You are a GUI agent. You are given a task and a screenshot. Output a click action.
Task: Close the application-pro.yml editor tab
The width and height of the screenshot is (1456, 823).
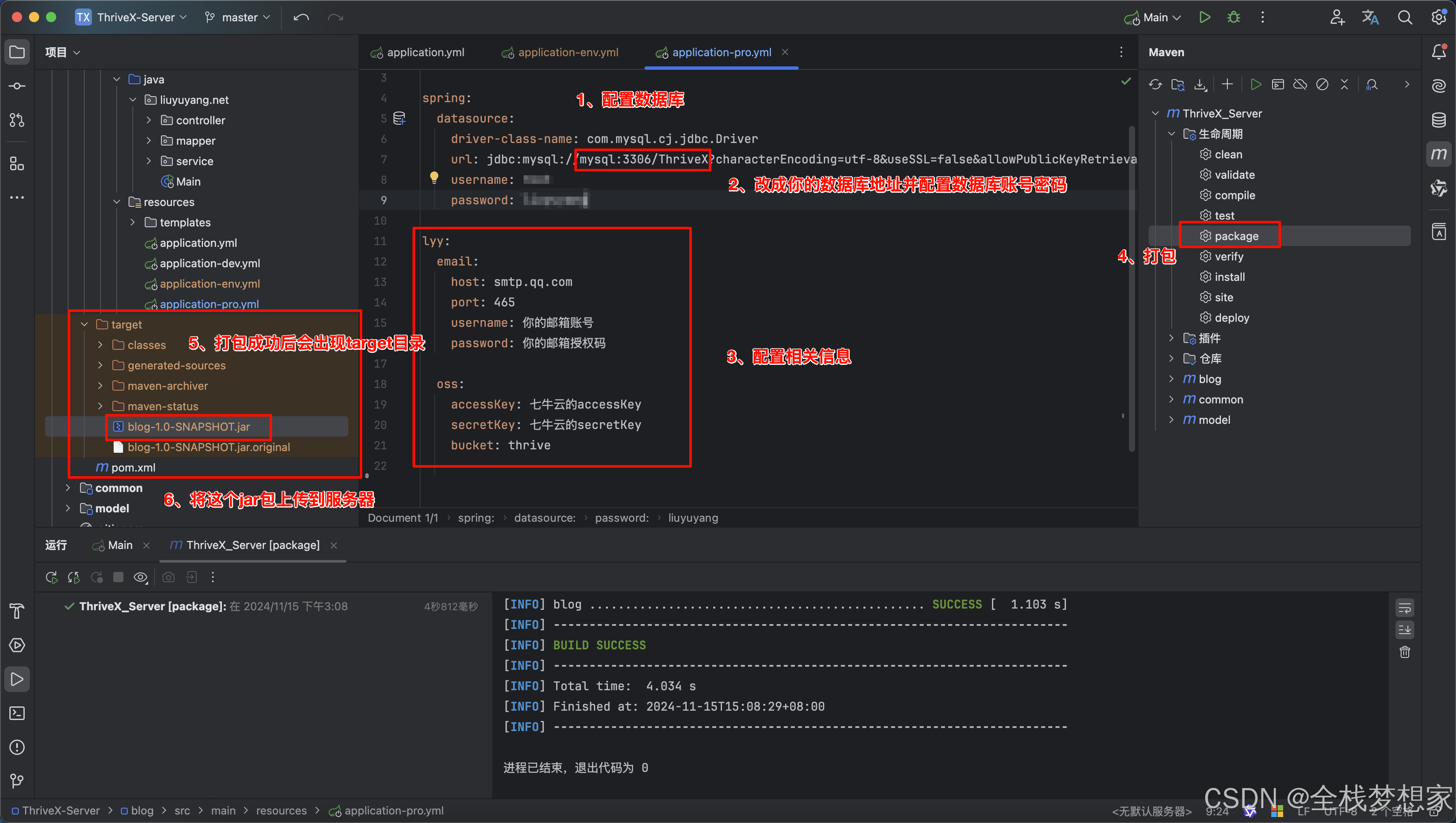click(x=785, y=52)
